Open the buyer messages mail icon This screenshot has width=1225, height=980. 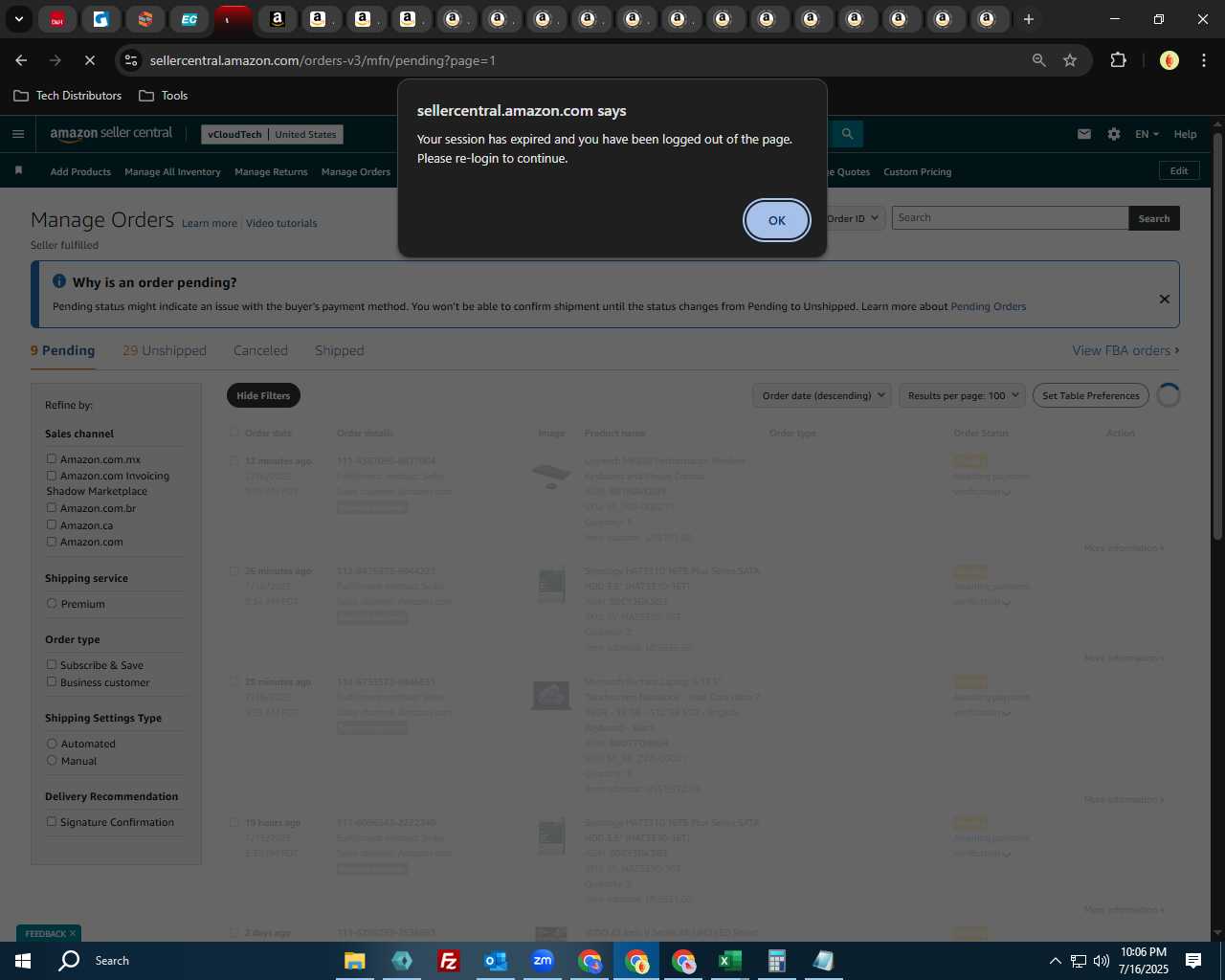point(1084,134)
